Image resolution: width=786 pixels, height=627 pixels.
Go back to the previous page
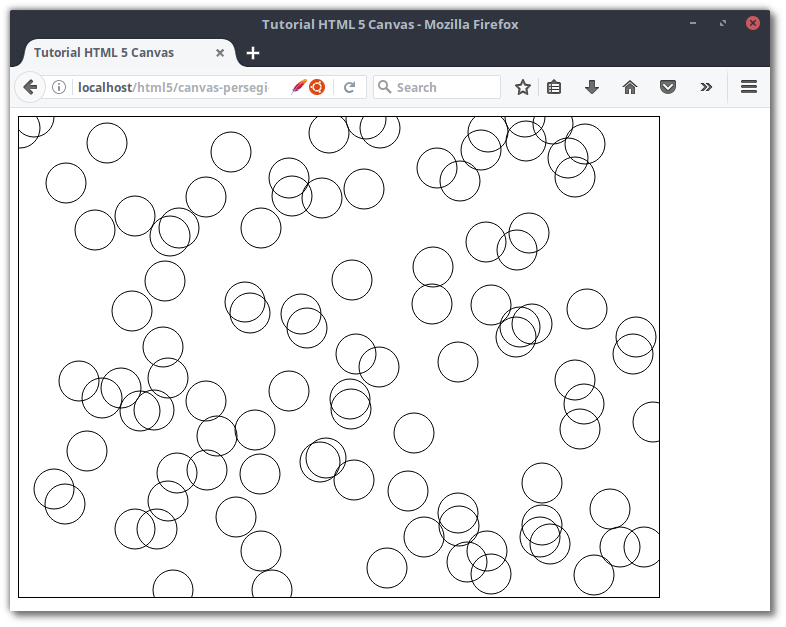30,87
